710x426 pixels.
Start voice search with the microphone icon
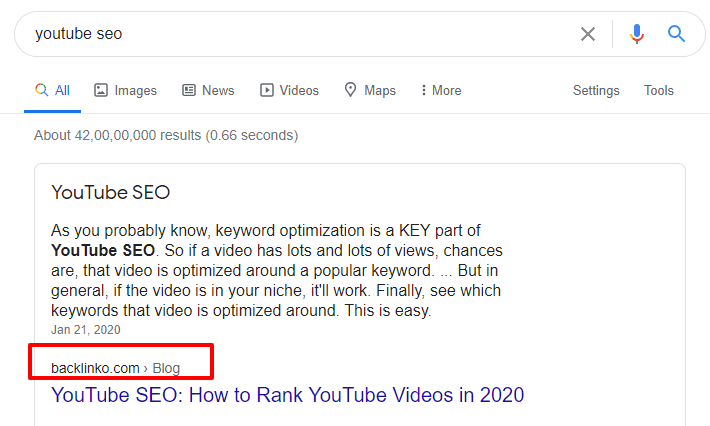tap(637, 34)
